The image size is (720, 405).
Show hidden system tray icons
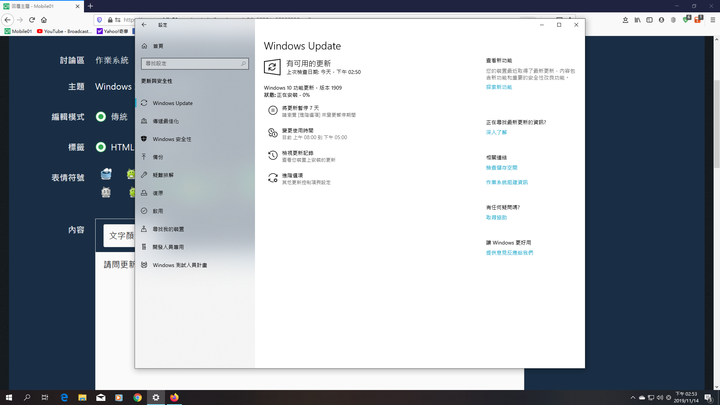tap(633, 398)
